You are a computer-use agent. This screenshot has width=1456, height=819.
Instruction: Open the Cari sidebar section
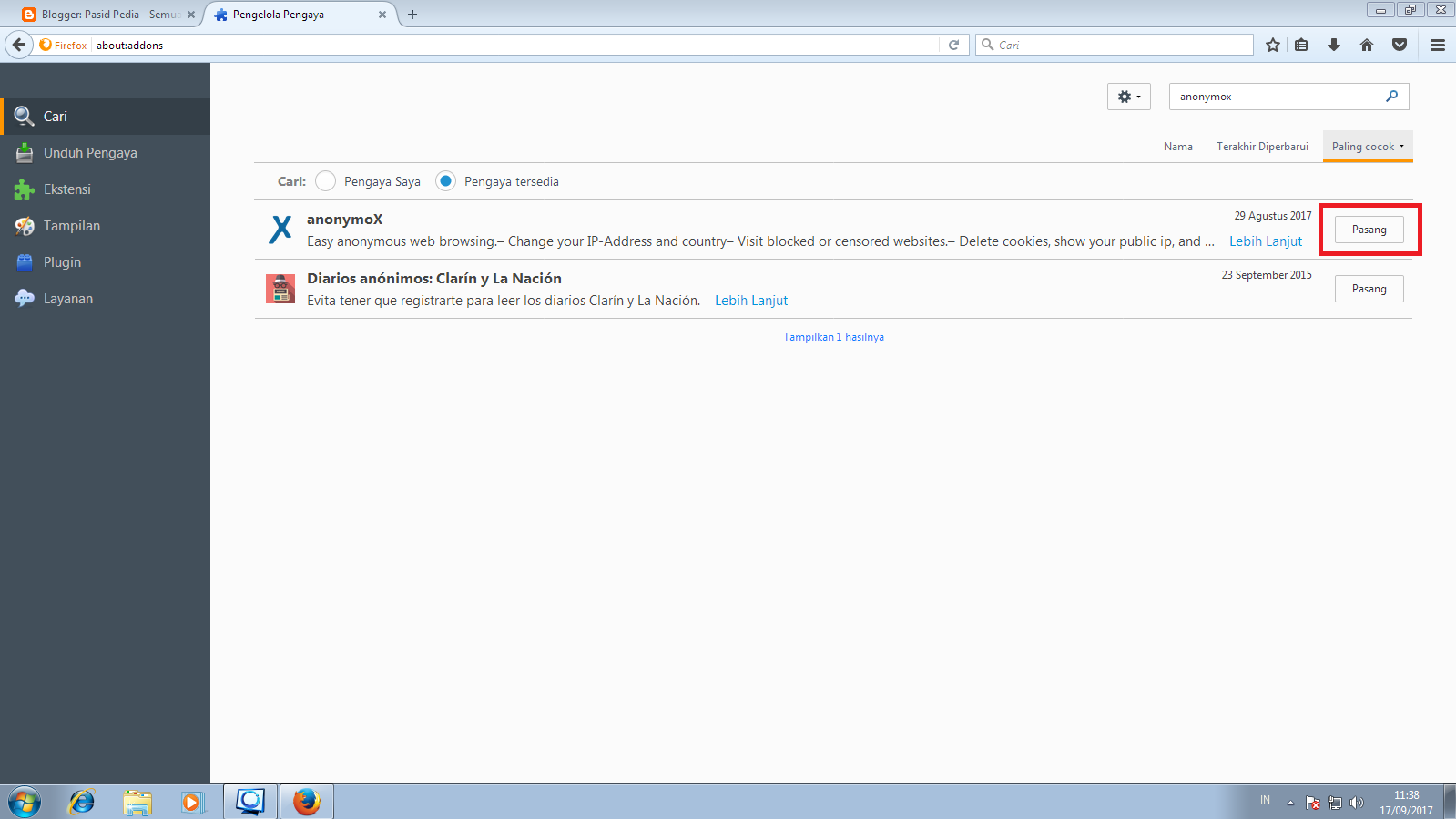[105, 117]
